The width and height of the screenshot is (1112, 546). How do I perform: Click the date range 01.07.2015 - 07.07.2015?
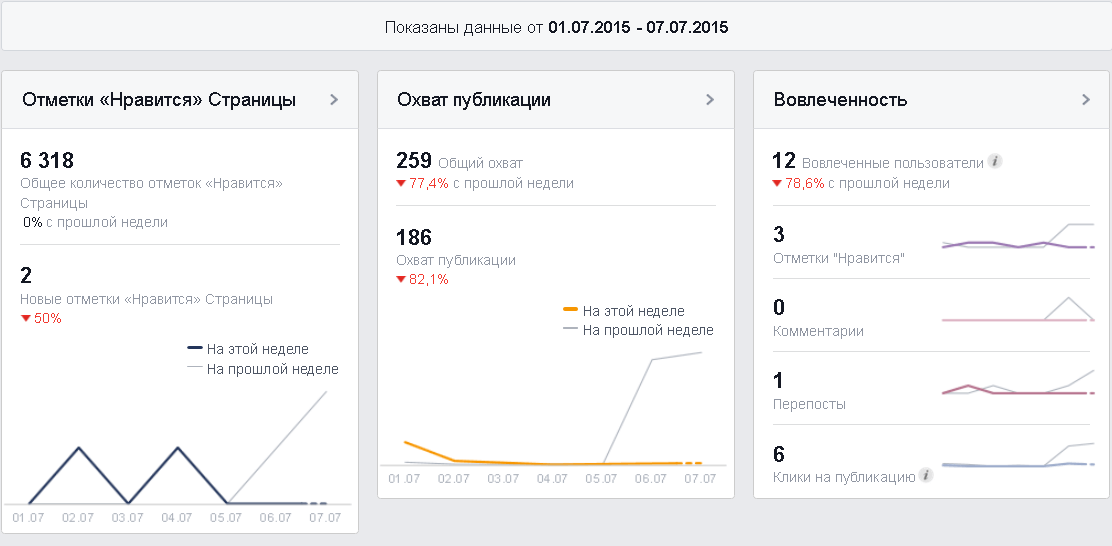pyautogui.click(x=638, y=28)
